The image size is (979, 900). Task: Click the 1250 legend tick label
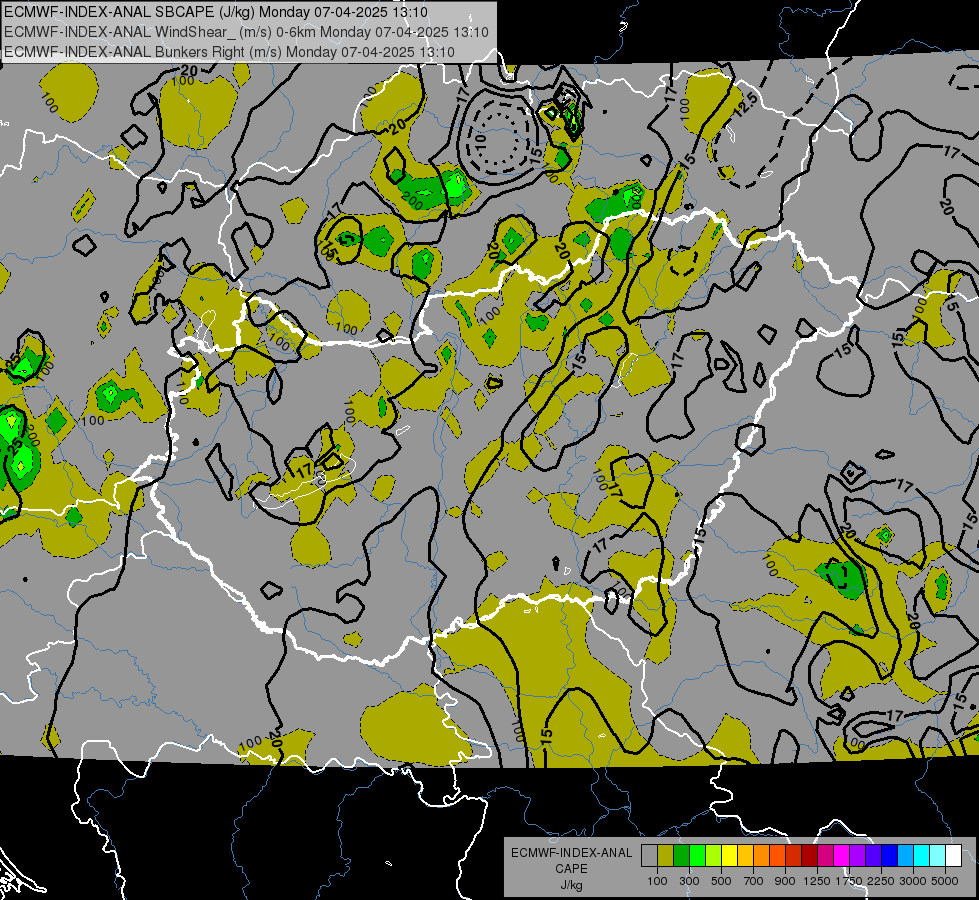click(817, 881)
